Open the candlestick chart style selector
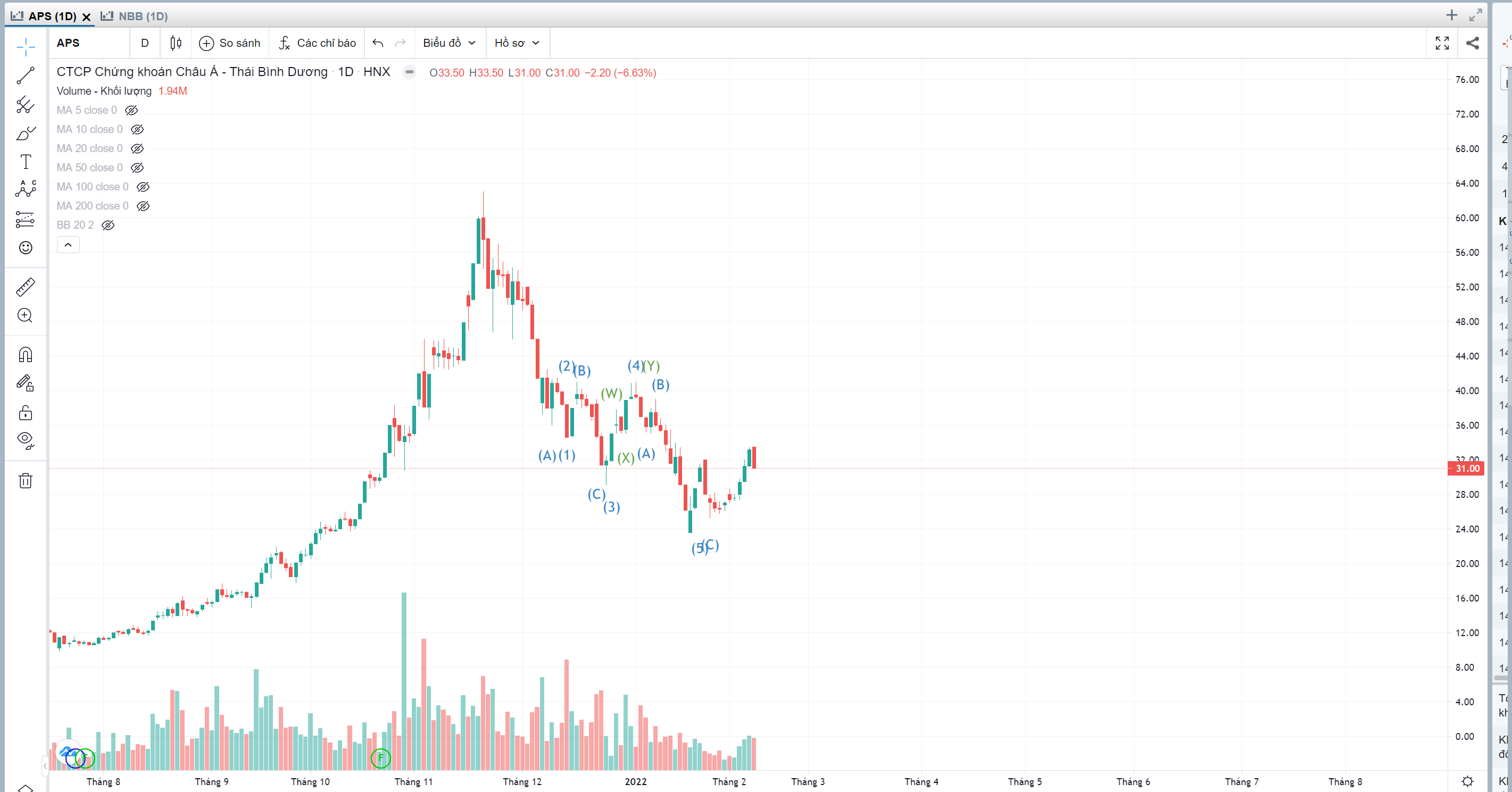This screenshot has width=1512, height=792. pyautogui.click(x=176, y=43)
